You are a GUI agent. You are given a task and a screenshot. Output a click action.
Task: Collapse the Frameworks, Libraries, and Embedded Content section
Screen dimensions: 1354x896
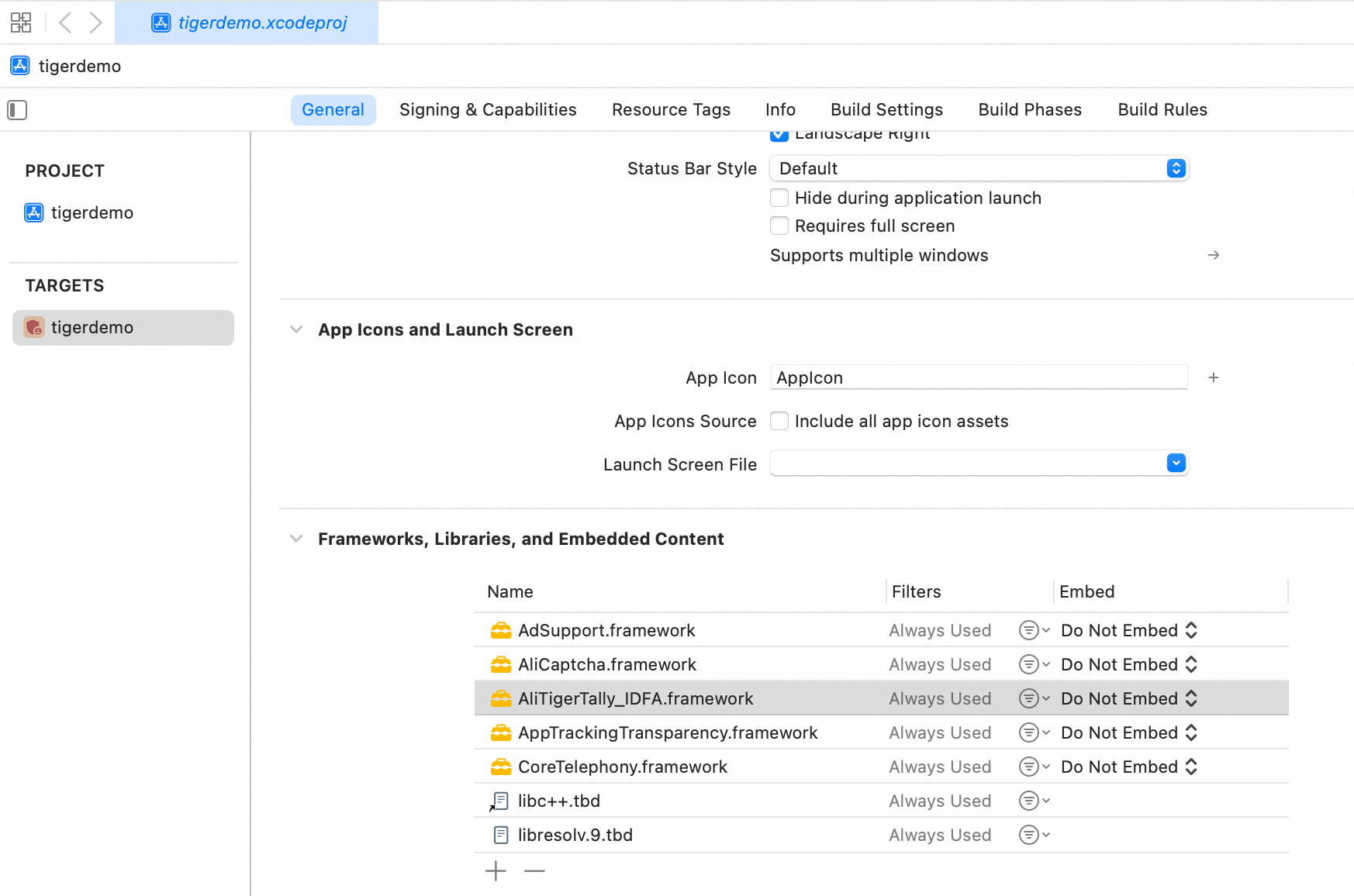(296, 539)
